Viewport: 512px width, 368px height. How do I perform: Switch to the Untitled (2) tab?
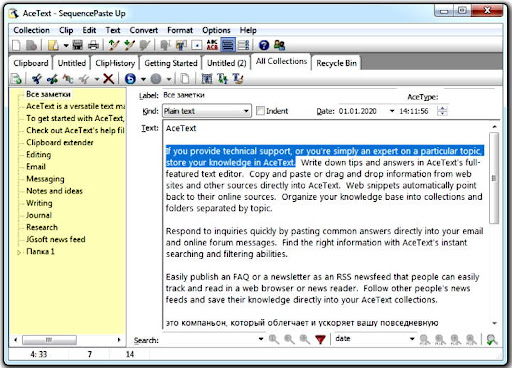[227, 63]
